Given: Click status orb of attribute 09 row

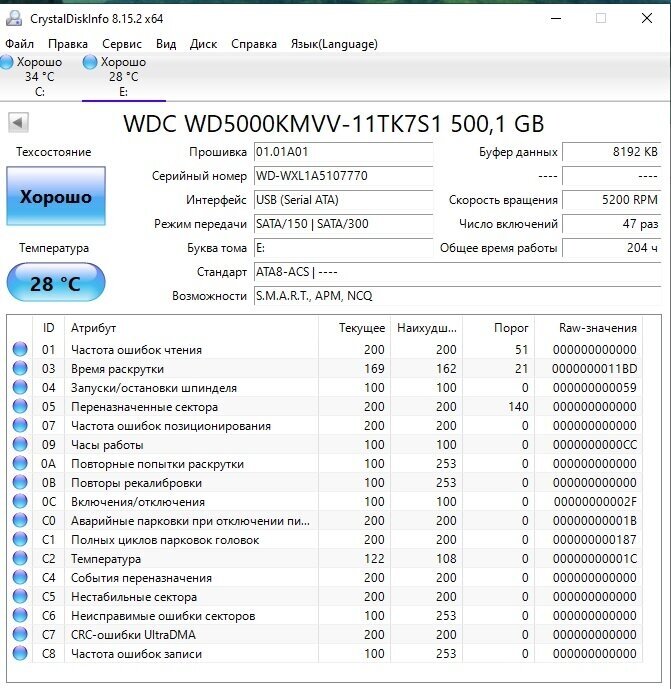Looking at the screenshot, I should coord(20,444).
